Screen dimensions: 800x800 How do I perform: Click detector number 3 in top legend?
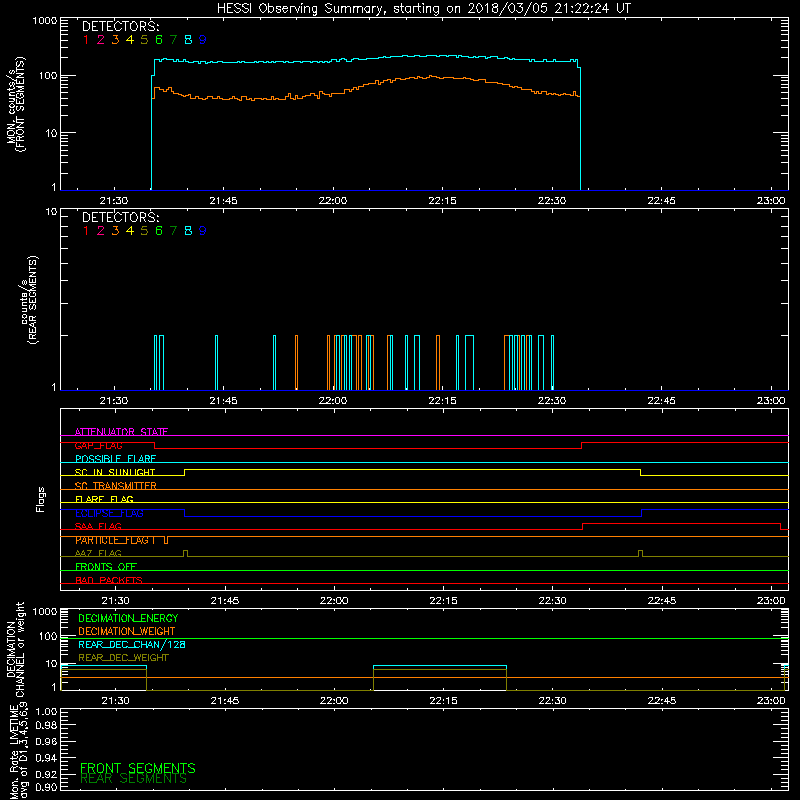115,40
